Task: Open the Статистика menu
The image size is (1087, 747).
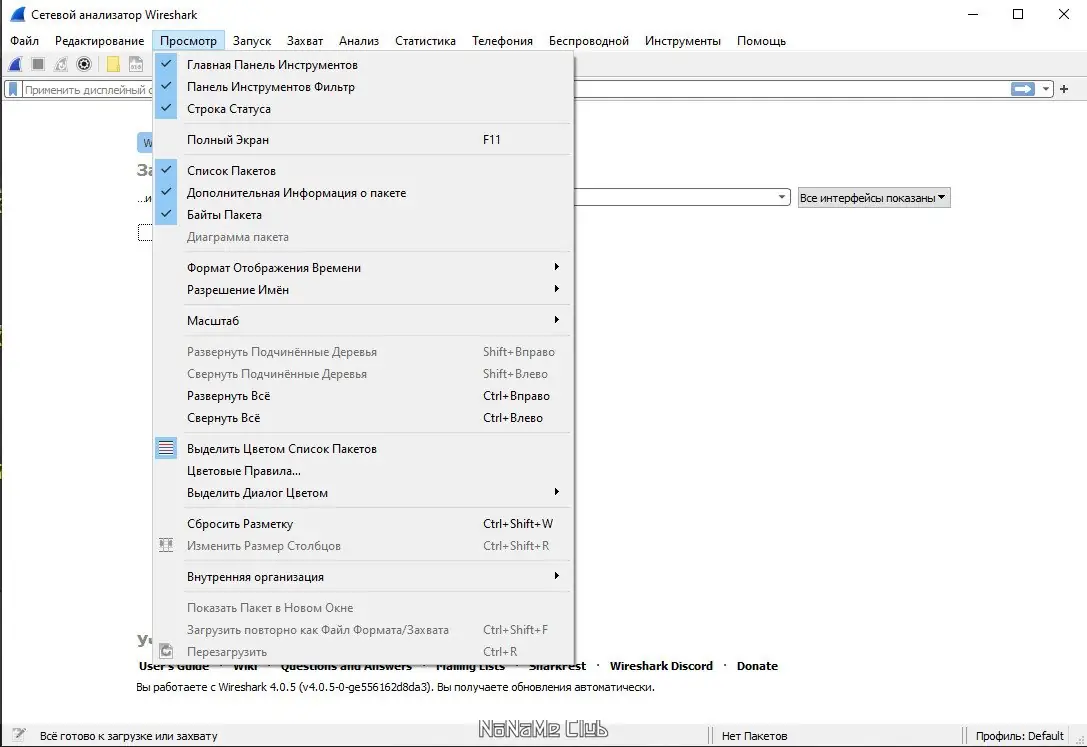Action: point(425,41)
